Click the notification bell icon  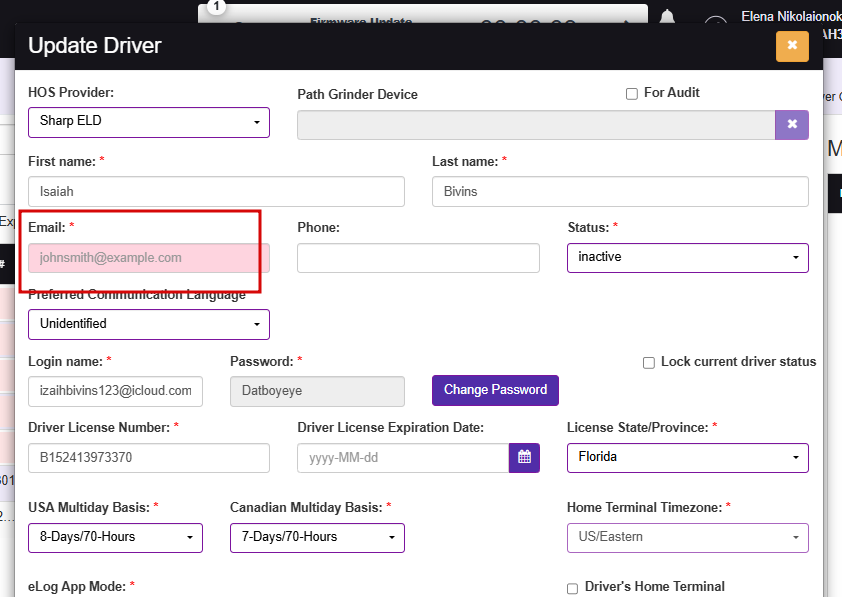coord(667,18)
